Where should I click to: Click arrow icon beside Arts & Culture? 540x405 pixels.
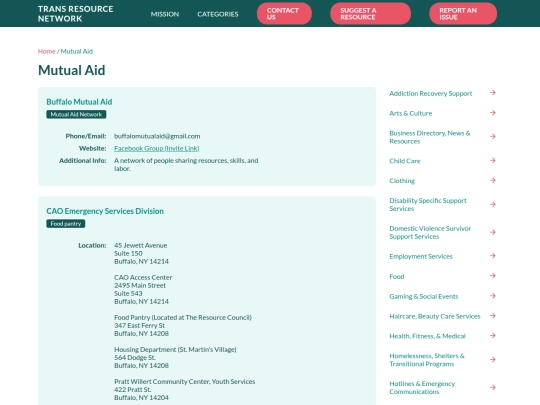(493, 113)
